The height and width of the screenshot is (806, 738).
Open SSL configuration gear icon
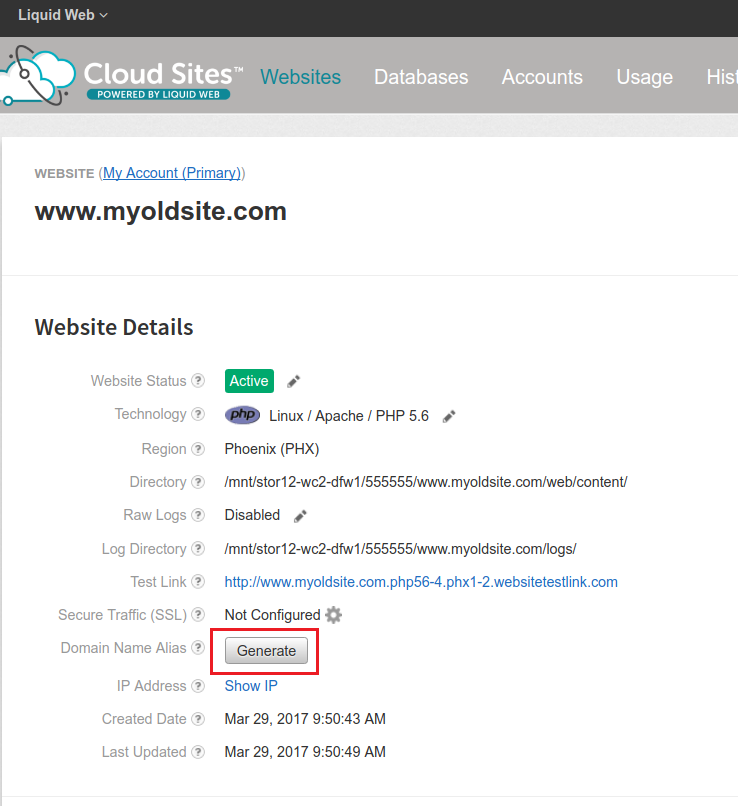[334, 615]
